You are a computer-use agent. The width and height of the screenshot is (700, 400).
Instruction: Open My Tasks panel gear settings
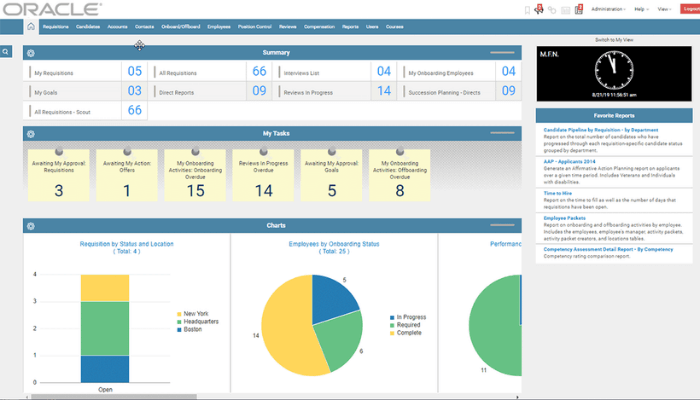click(x=31, y=134)
